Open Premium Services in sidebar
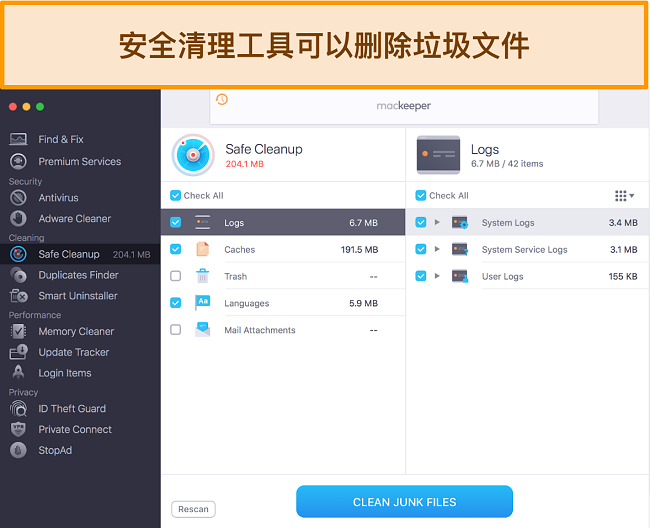Viewport: 650px width, 528px height. (80, 161)
